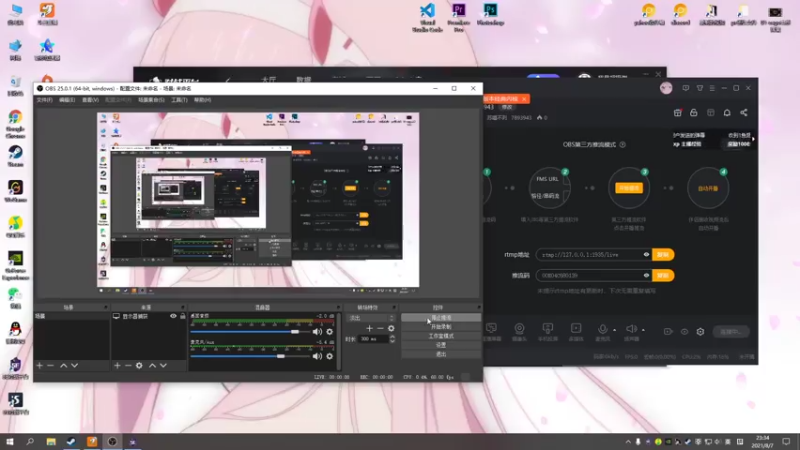This screenshot has height=450, width=800.
Task: Move scene up in OBS Scenes panel
Action: pyautogui.click(x=63, y=365)
